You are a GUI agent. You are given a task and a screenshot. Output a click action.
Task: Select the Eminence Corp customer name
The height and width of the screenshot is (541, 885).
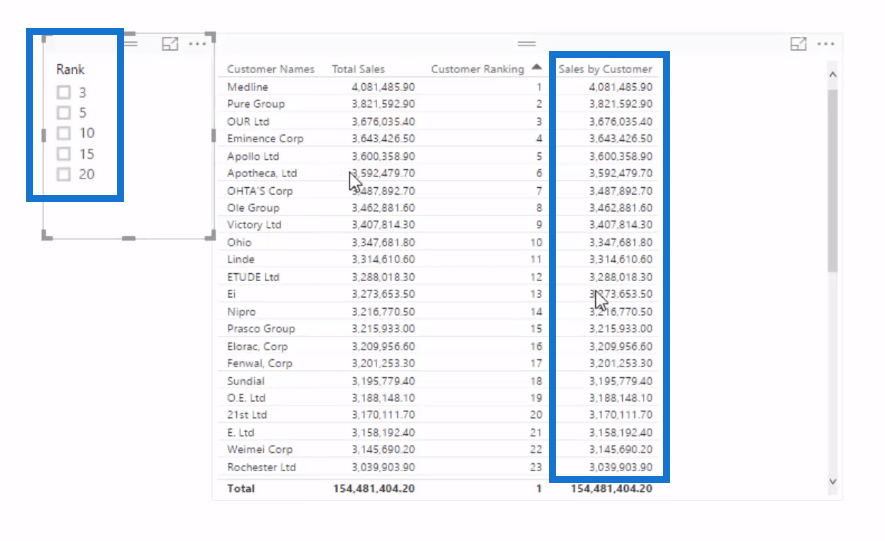pos(265,138)
